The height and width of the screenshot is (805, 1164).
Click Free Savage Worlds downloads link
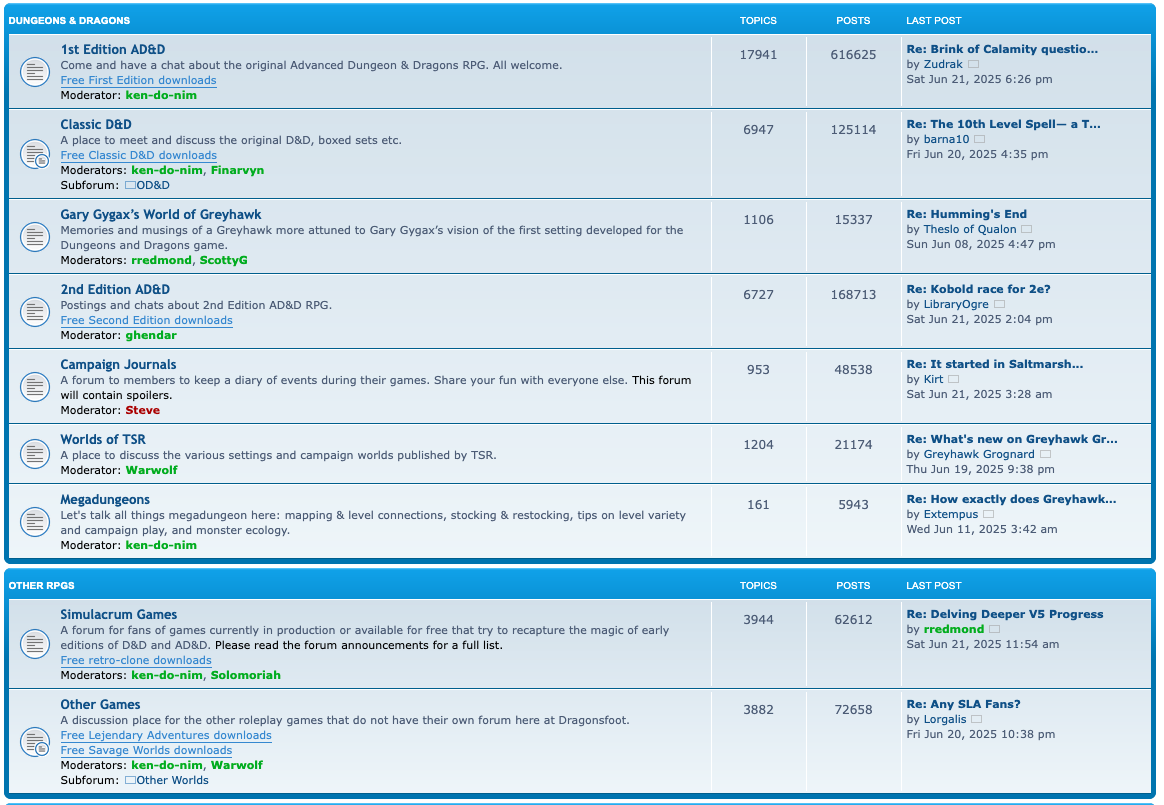(x=146, y=750)
